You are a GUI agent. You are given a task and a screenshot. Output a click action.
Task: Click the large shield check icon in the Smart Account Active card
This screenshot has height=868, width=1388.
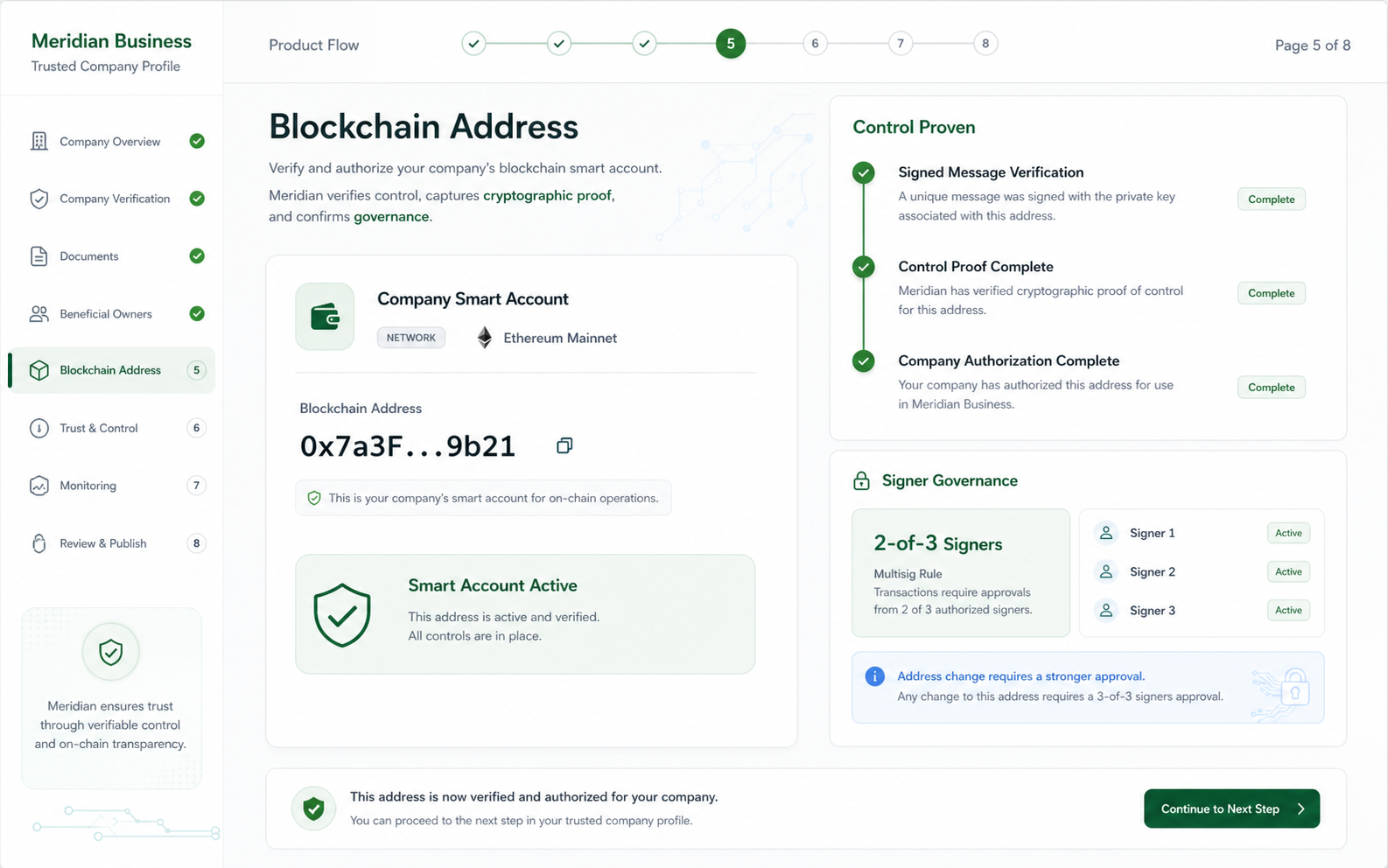pyautogui.click(x=342, y=615)
